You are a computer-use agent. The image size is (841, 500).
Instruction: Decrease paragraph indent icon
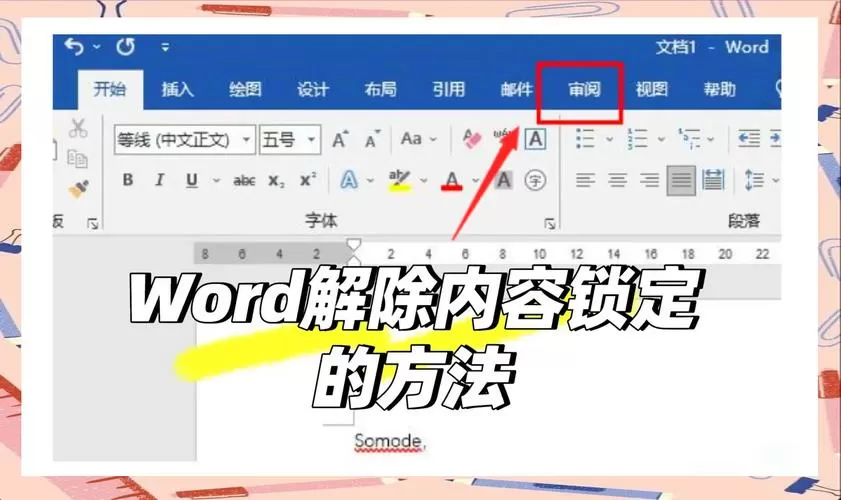(749, 138)
